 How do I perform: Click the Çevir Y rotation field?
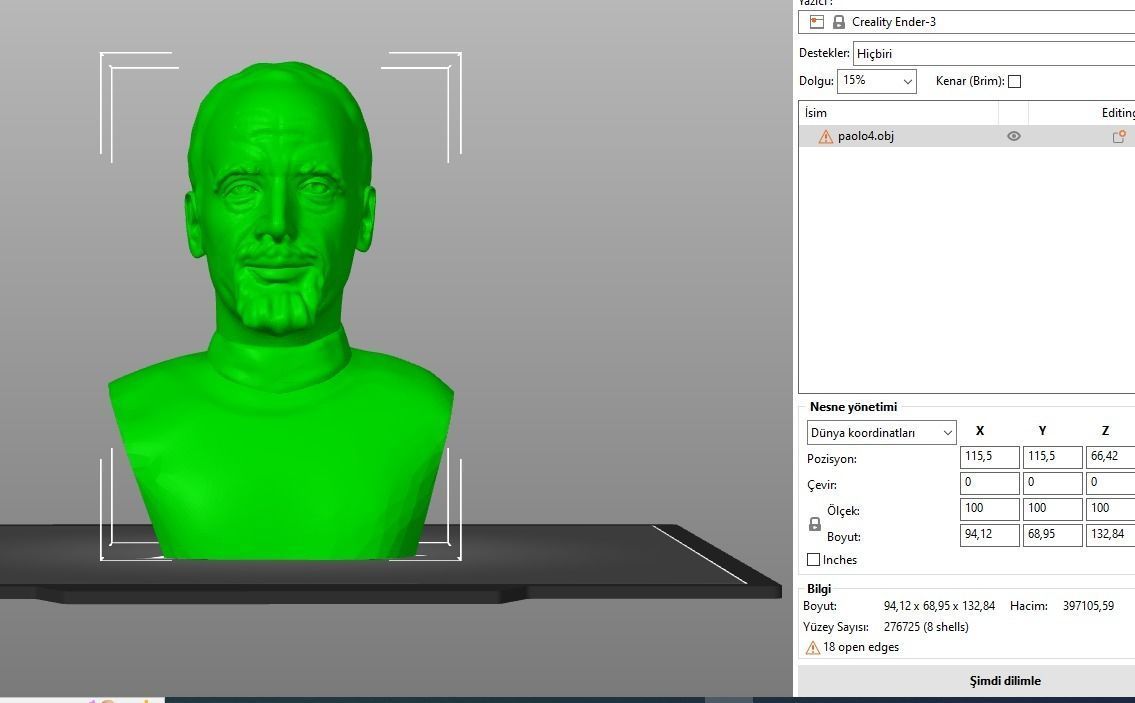[x=1052, y=483]
